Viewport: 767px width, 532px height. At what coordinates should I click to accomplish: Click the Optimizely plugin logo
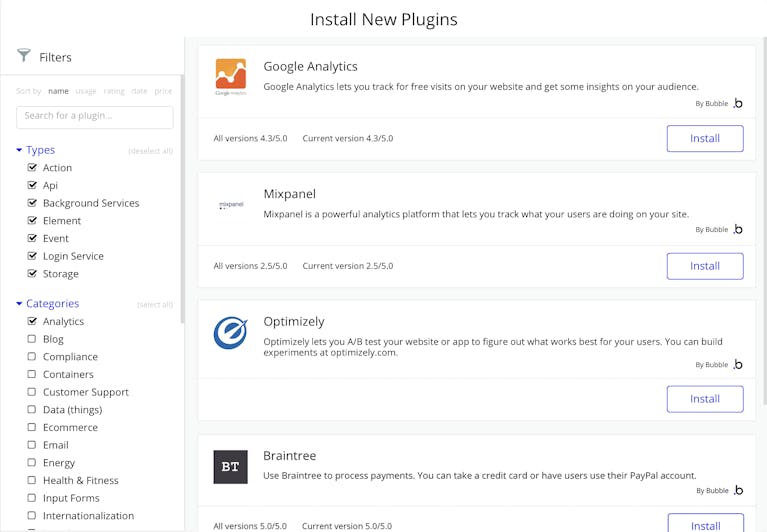pos(230,332)
